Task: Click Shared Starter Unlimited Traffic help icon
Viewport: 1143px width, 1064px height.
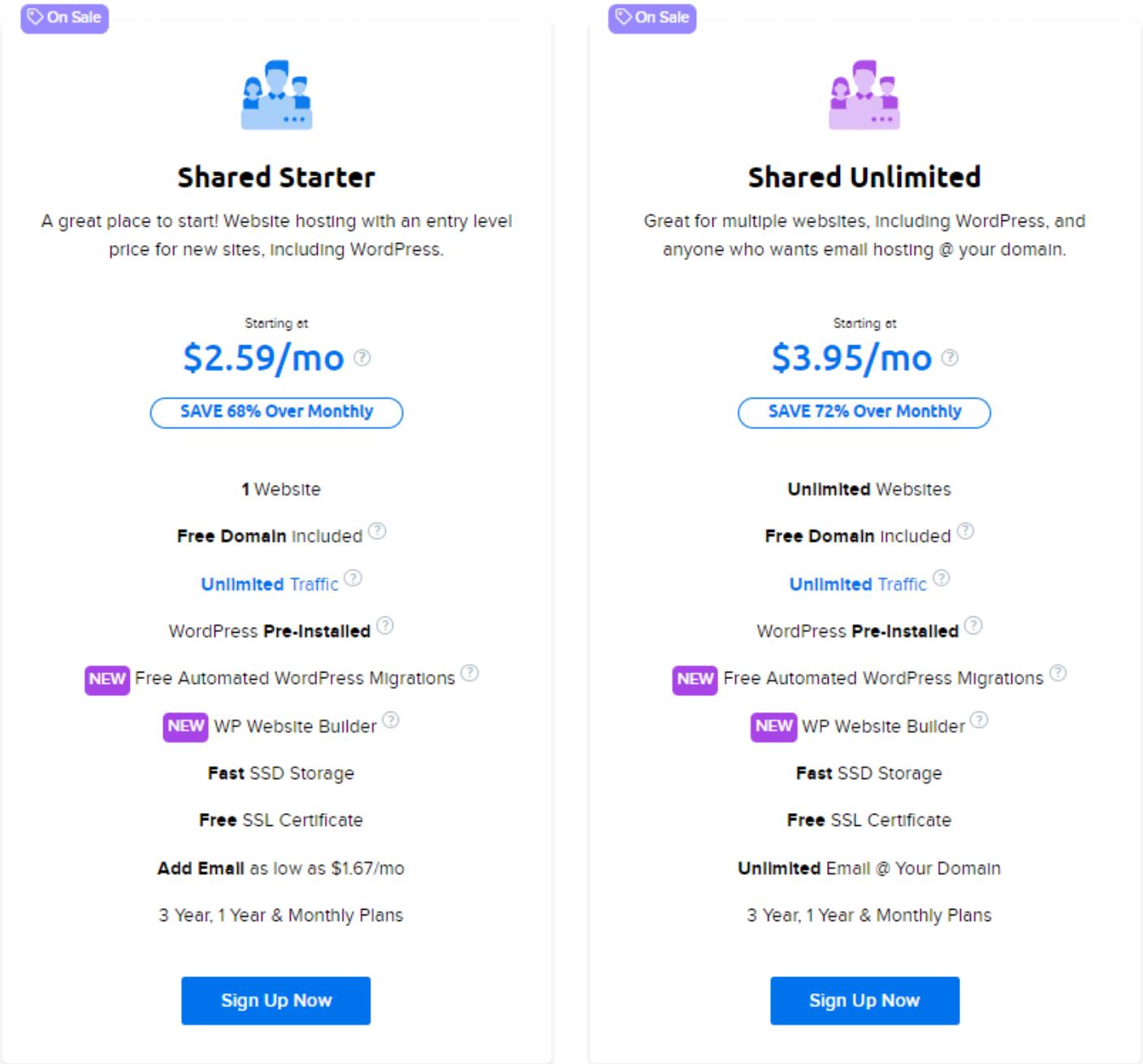Action: [353, 578]
